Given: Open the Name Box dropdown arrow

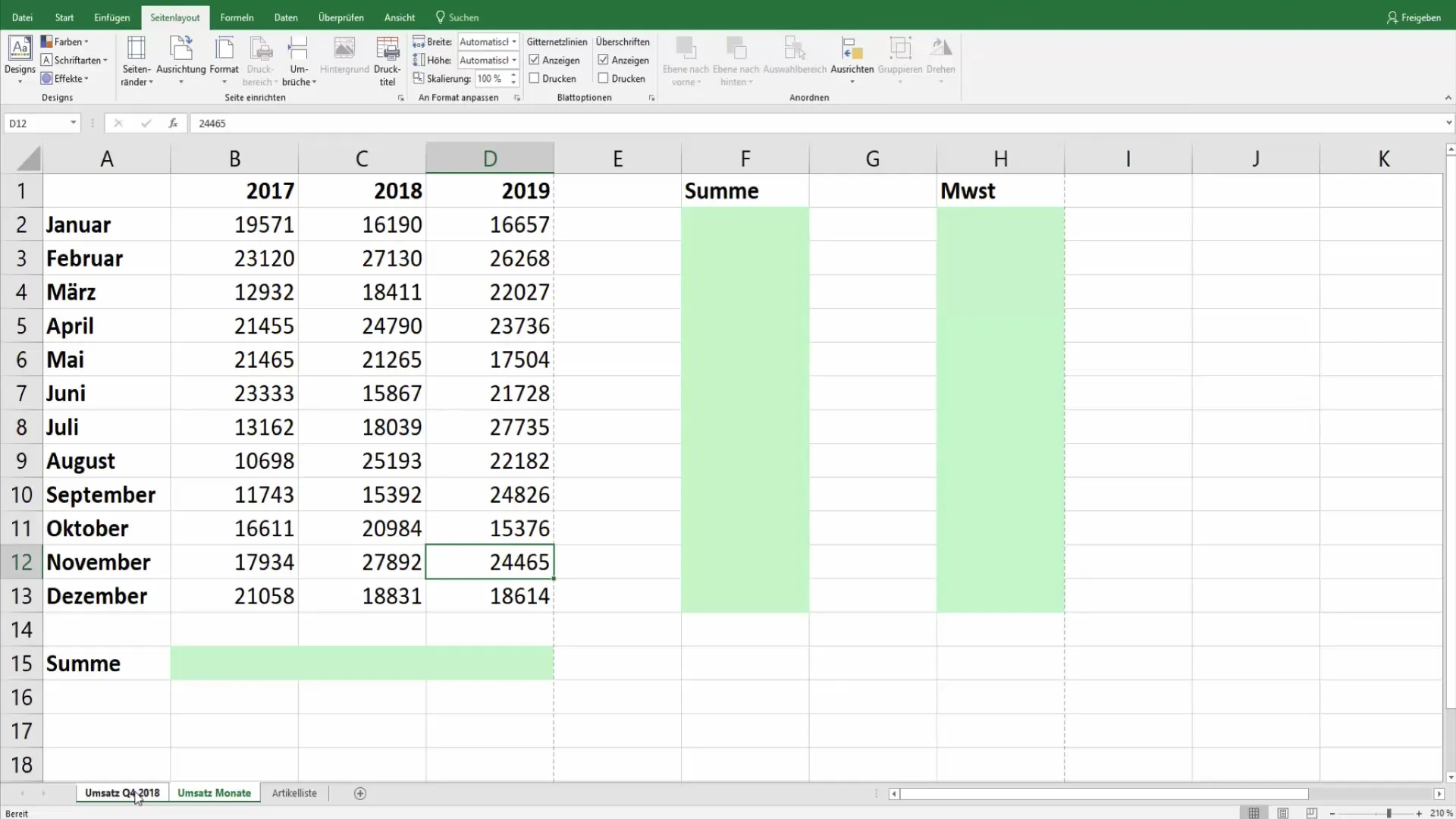Looking at the screenshot, I should click(x=73, y=123).
